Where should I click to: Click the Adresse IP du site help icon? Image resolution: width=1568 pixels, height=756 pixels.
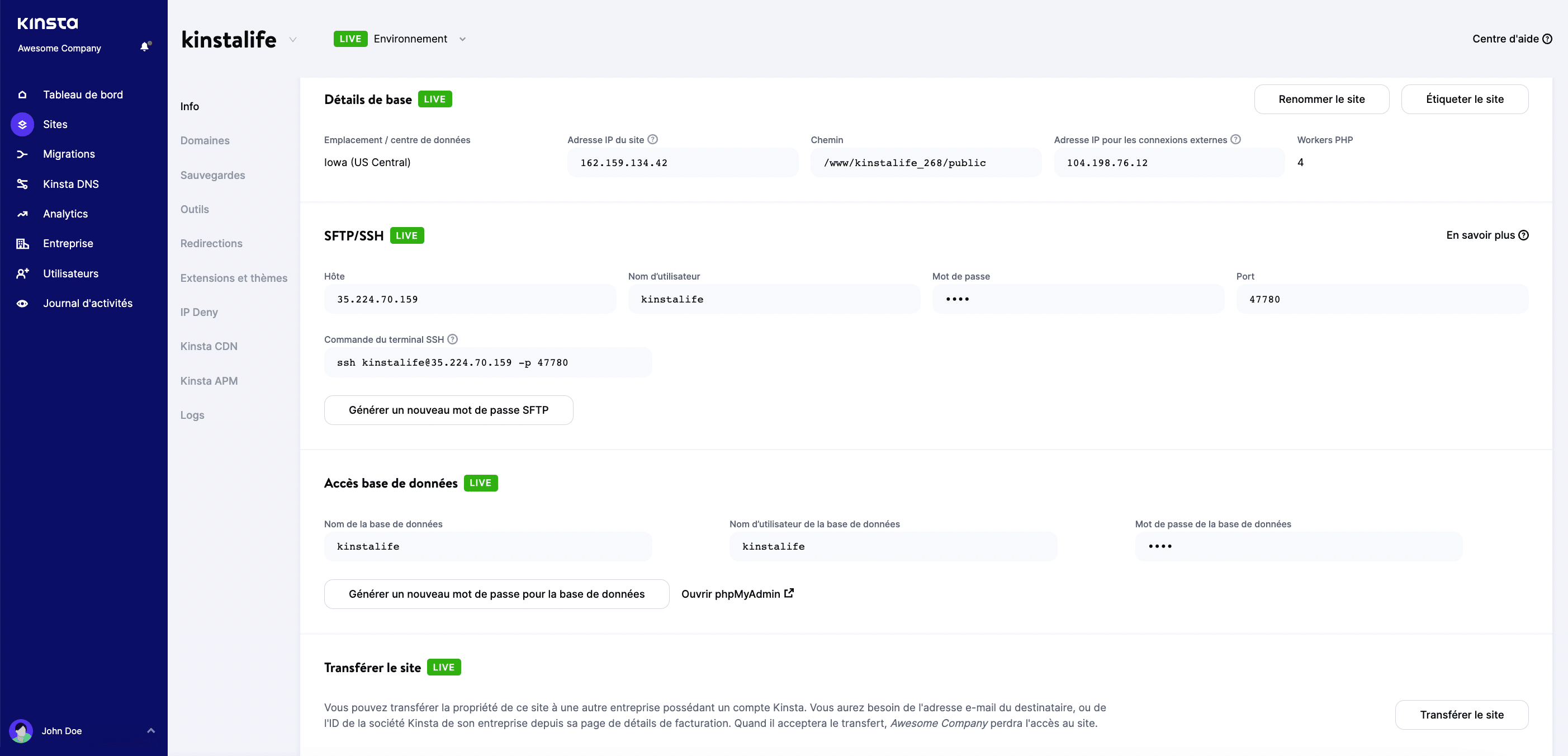(x=652, y=139)
